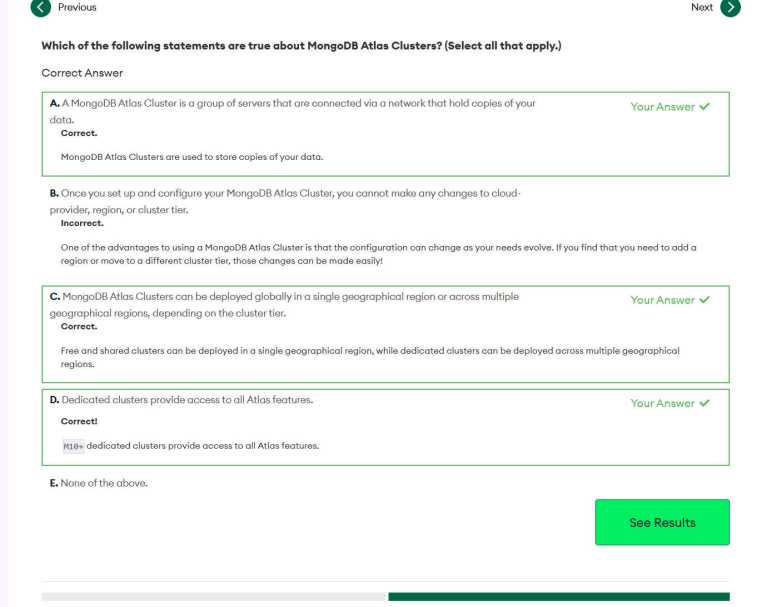Image resolution: width=772 pixels, height=607 pixels.
Task: Click the Previous arrow circle icon
Action: click(x=41, y=8)
